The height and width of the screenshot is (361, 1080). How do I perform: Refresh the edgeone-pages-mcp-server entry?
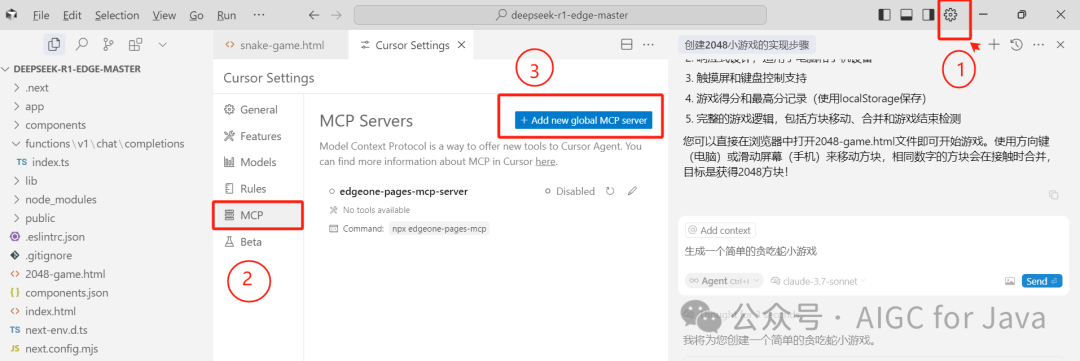point(610,192)
